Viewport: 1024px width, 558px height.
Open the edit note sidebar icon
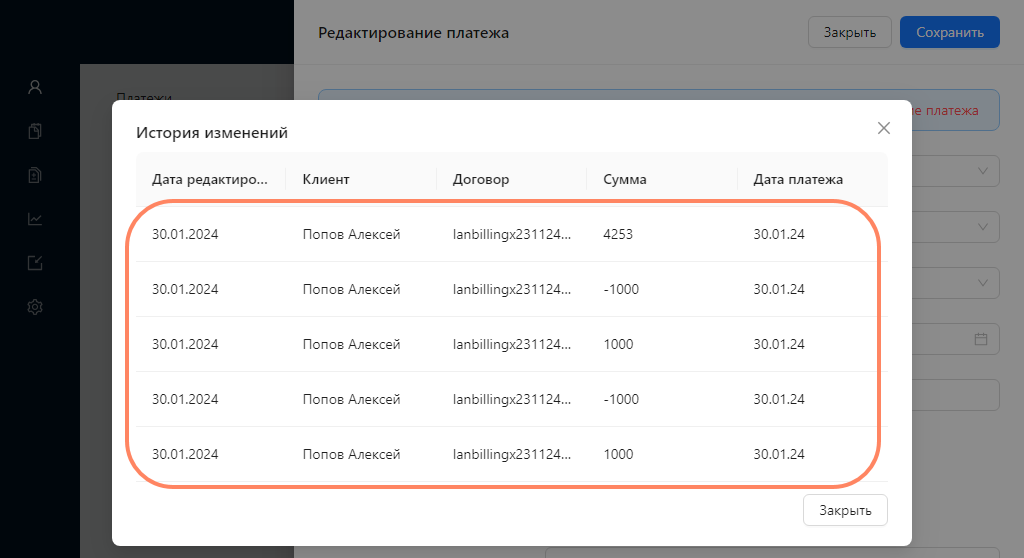35,263
